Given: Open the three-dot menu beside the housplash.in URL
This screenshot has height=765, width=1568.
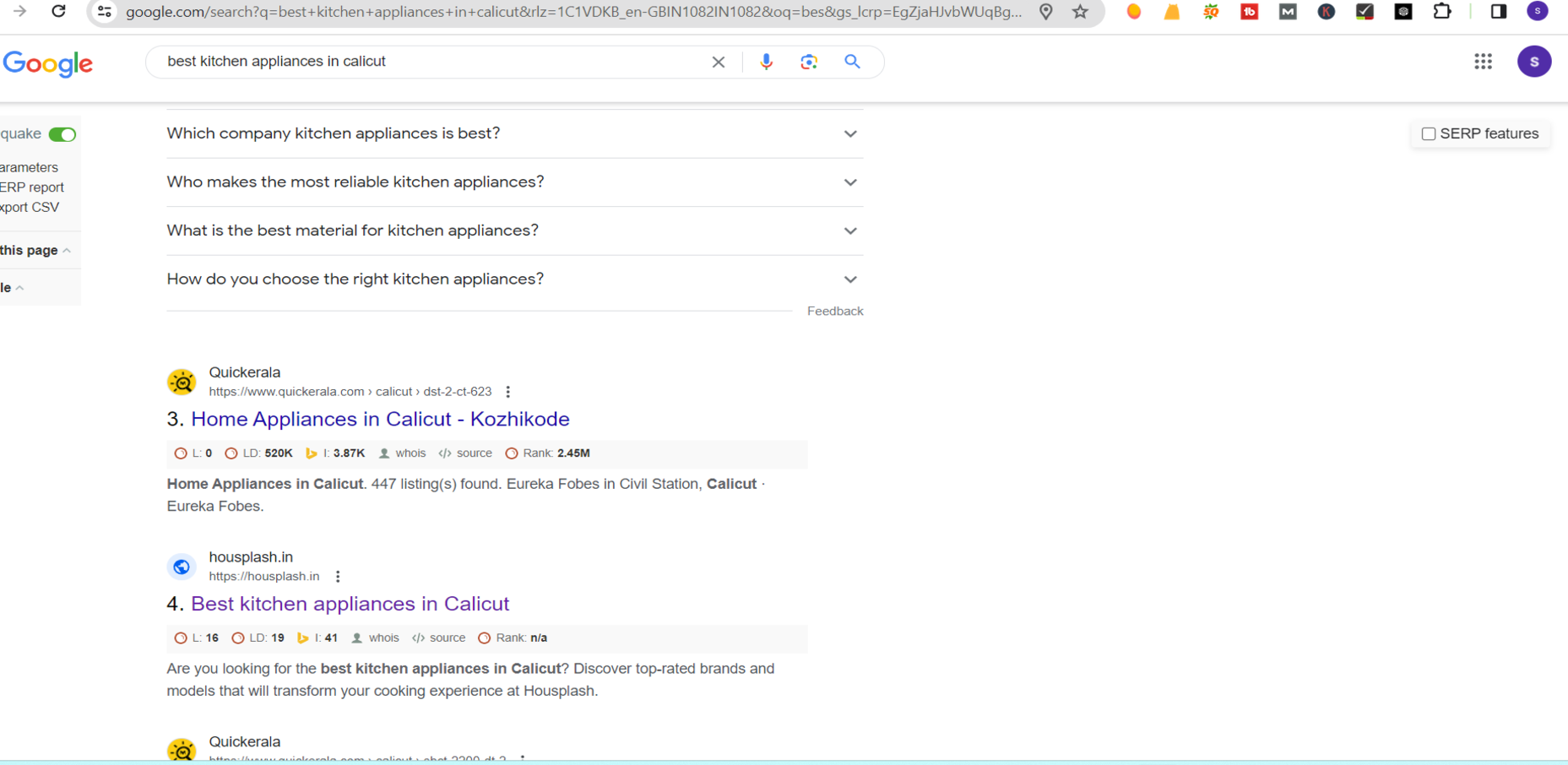Looking at the screenshot, I should (x=338, y=577).
